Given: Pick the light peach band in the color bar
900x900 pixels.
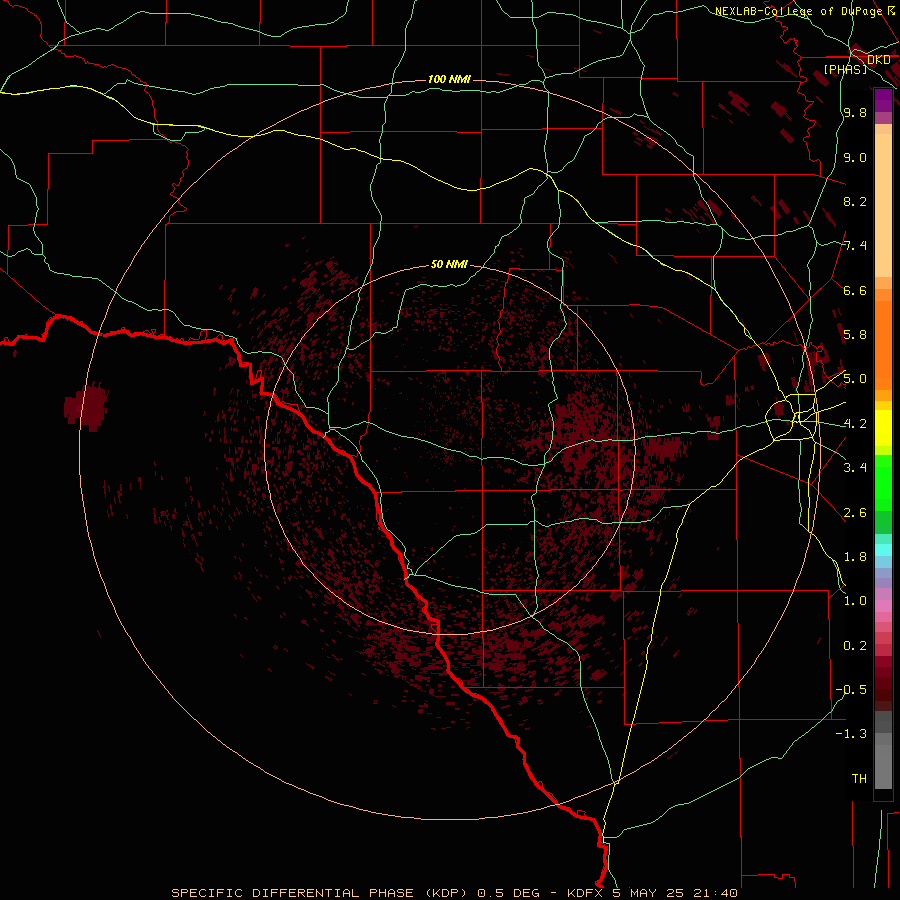Looking at the screenshot, I should 883,205.
